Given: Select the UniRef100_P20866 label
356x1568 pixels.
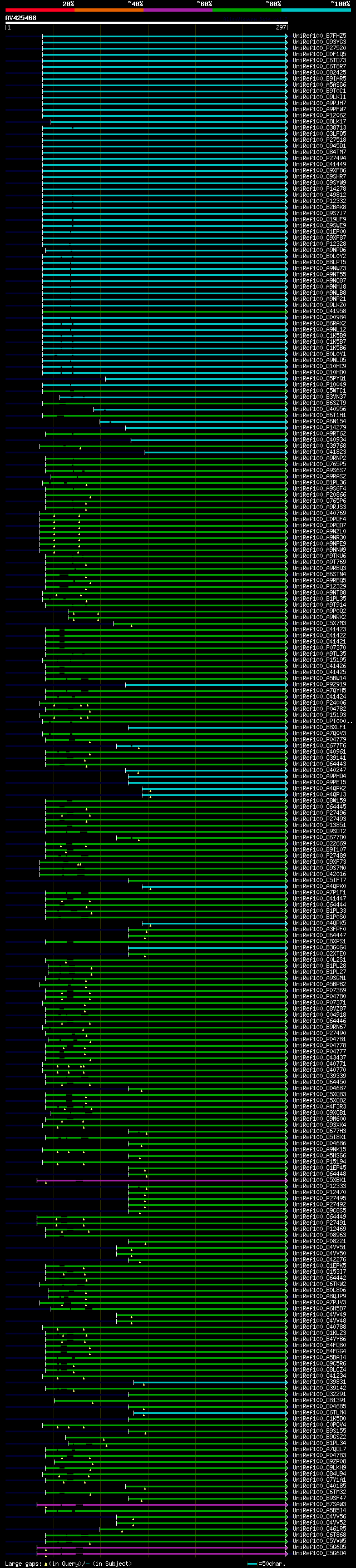Looking at the screenshot, I should click(319, 495).
